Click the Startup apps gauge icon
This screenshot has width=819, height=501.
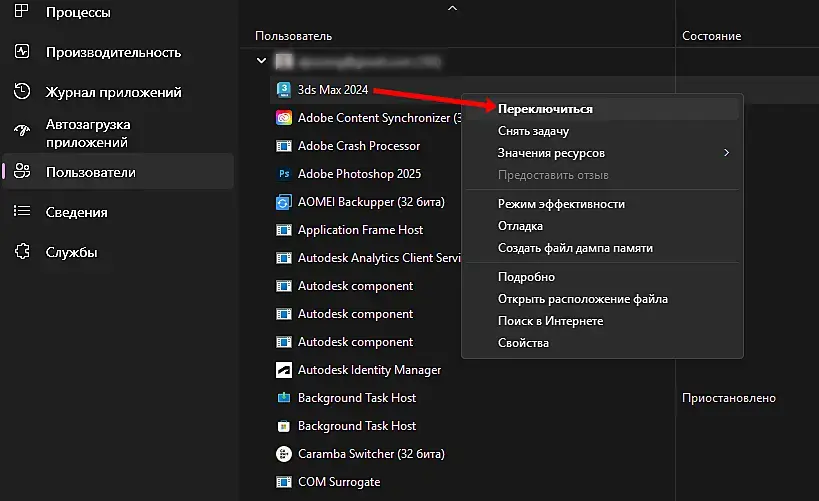click(22, 132)
